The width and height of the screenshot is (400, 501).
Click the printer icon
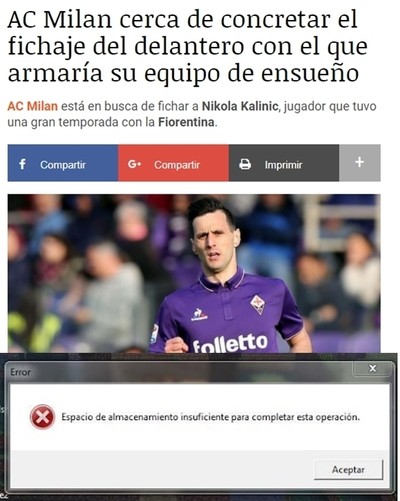click(x=245, y=164)
